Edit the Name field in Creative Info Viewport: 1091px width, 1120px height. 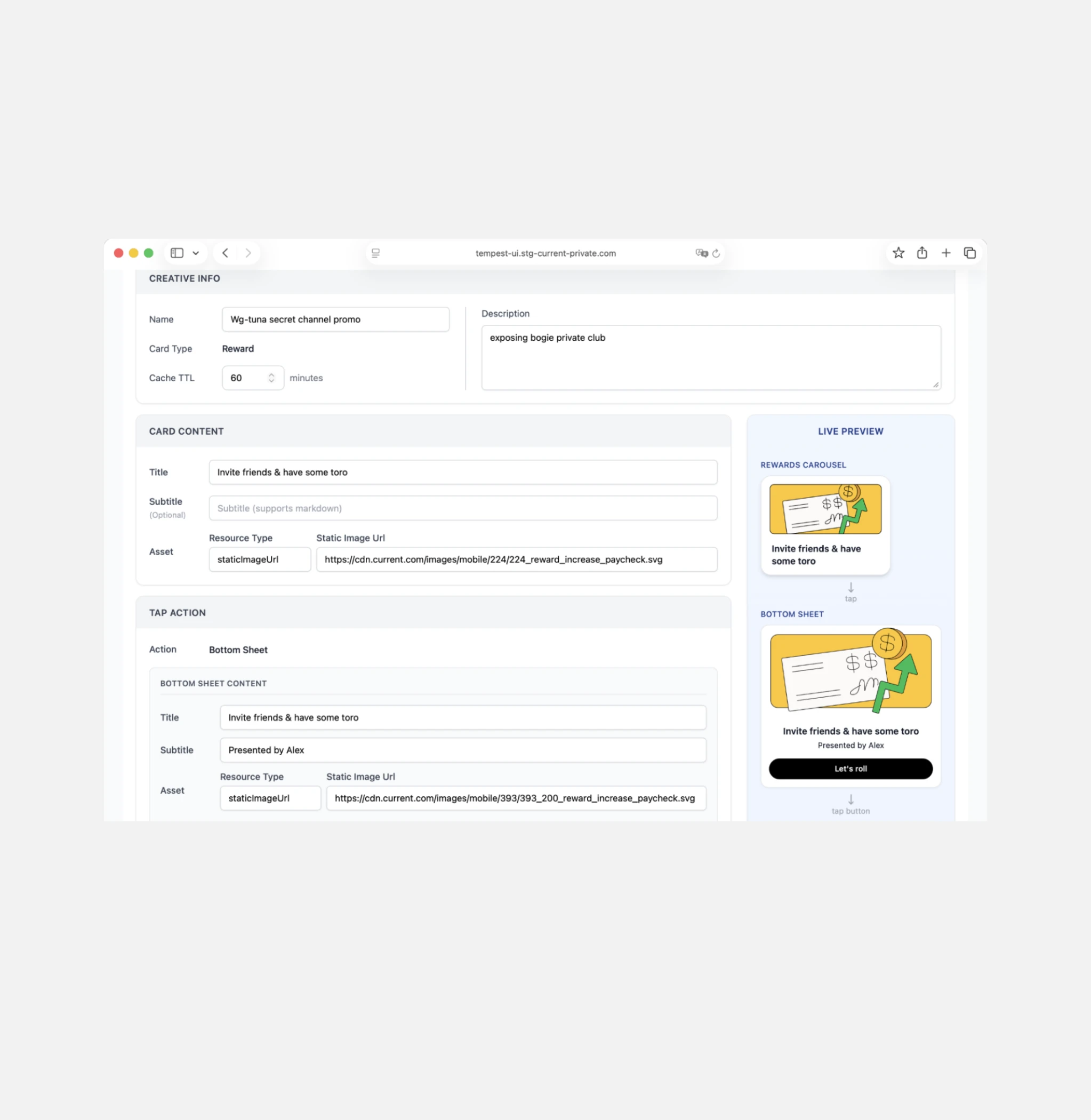tap(336, 319)
